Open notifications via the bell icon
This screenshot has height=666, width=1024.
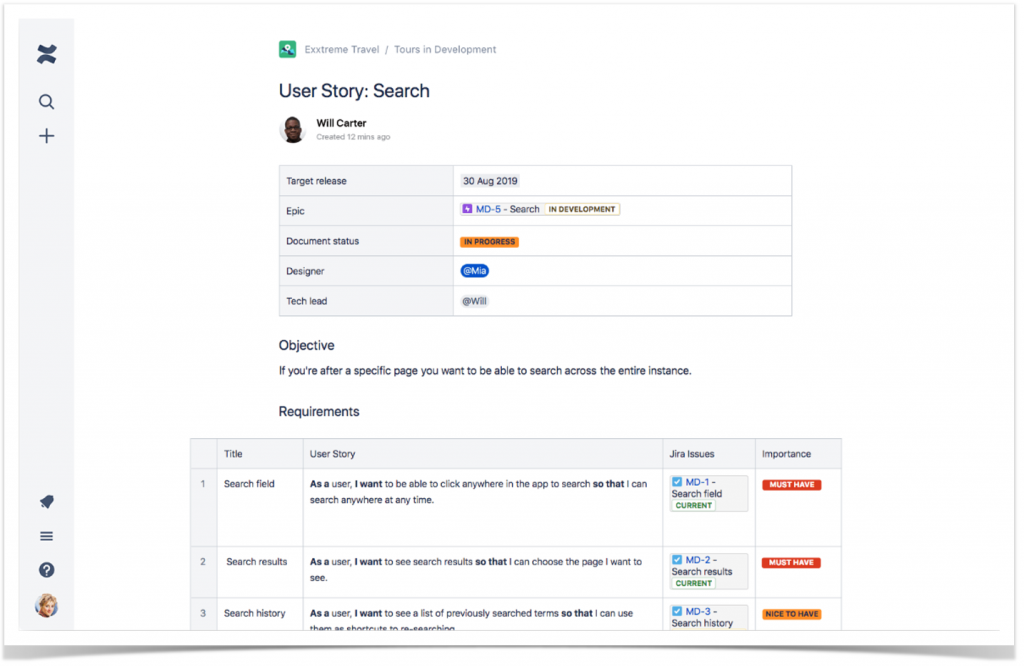46,501
